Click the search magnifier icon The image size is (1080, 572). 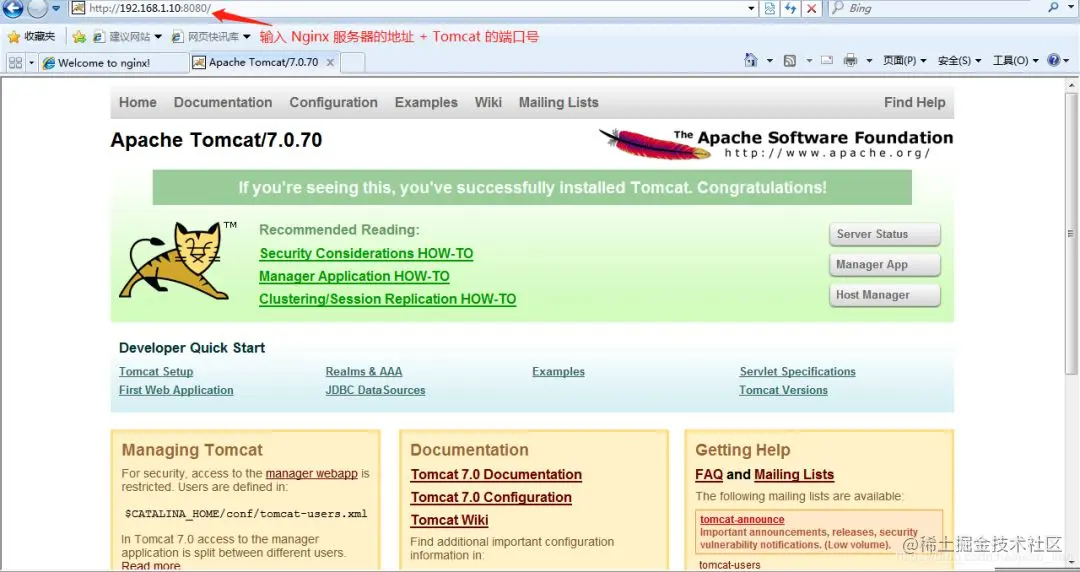click(x=1053, y=8)
